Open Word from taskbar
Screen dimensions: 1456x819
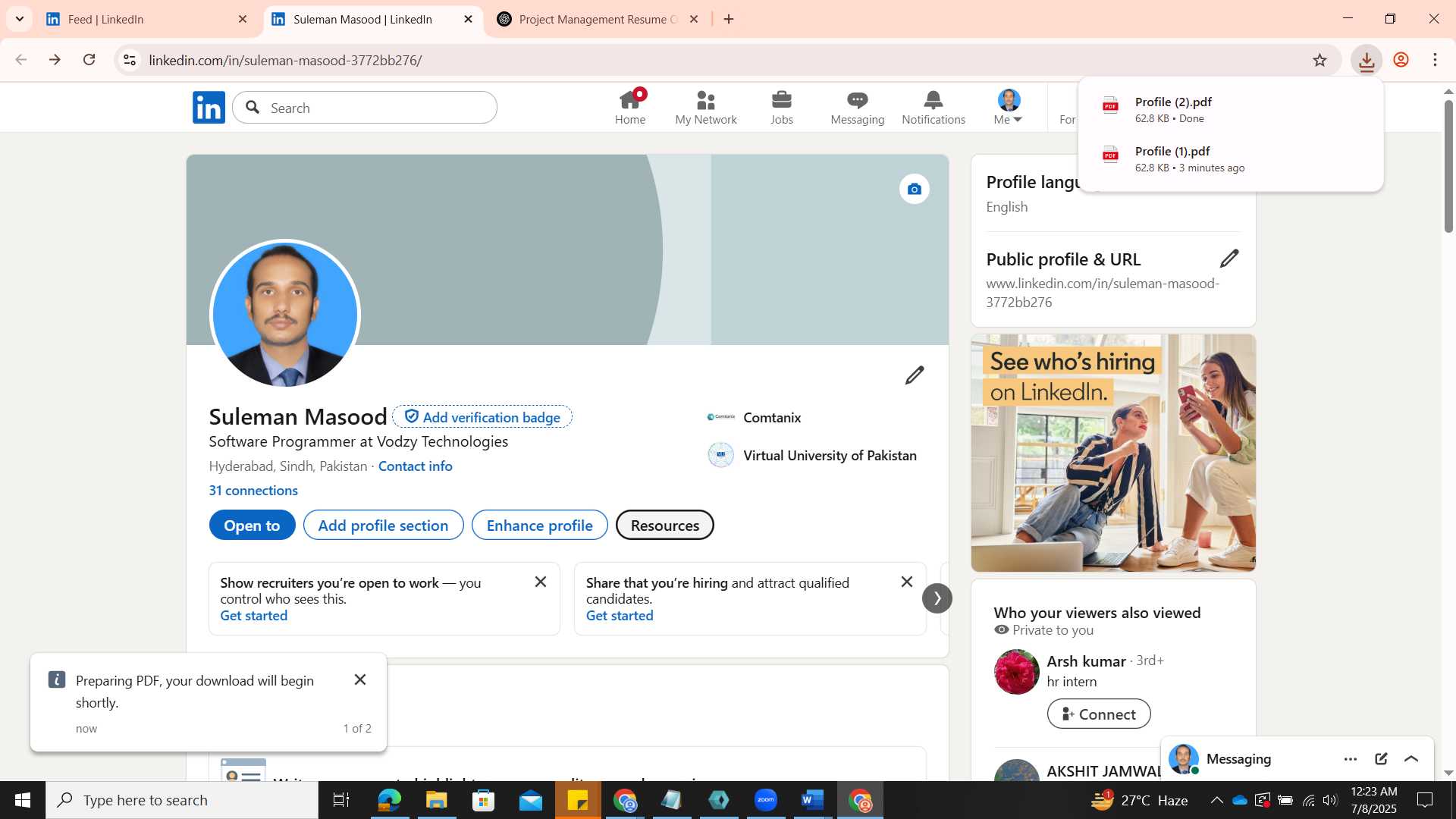point(812,800)
